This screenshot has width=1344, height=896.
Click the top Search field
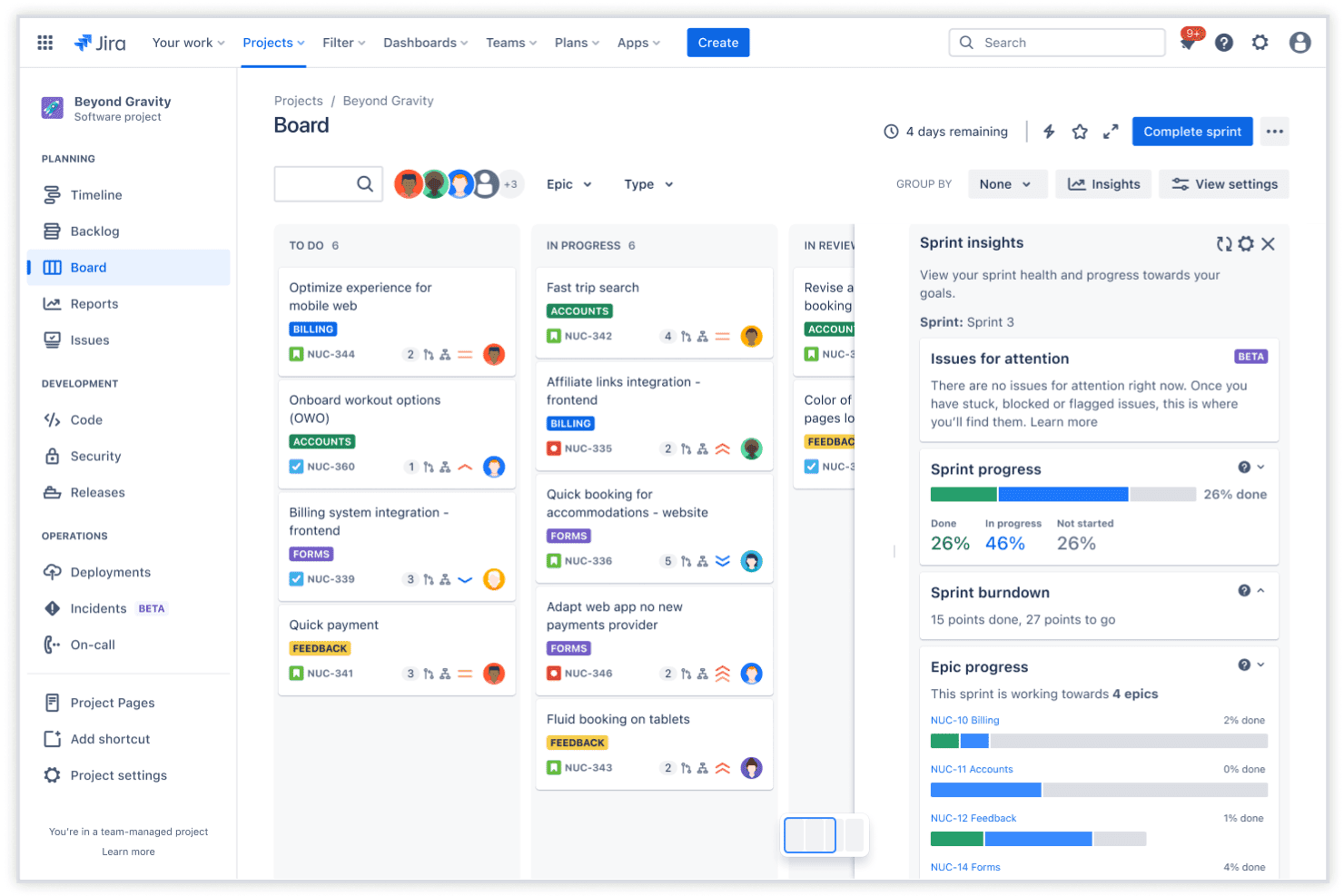pyautogui.click(x=1057, y=43)
